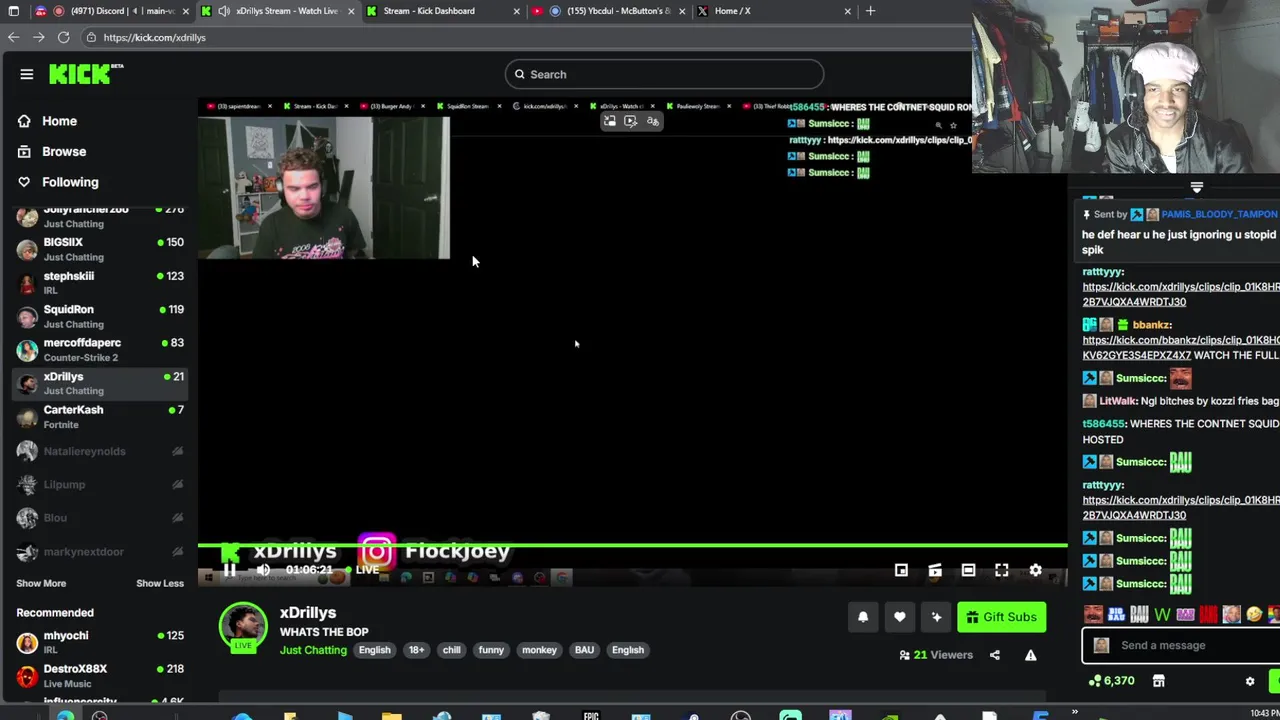Open mercoffdaperc channel in sidebar

point(100,350)
